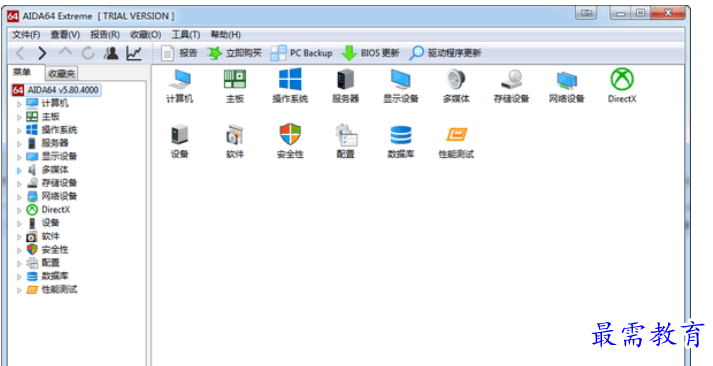This screenshot has height=366, width=713.
Task: Click DirectX icon in the left tree
Action: click(32, 210)
